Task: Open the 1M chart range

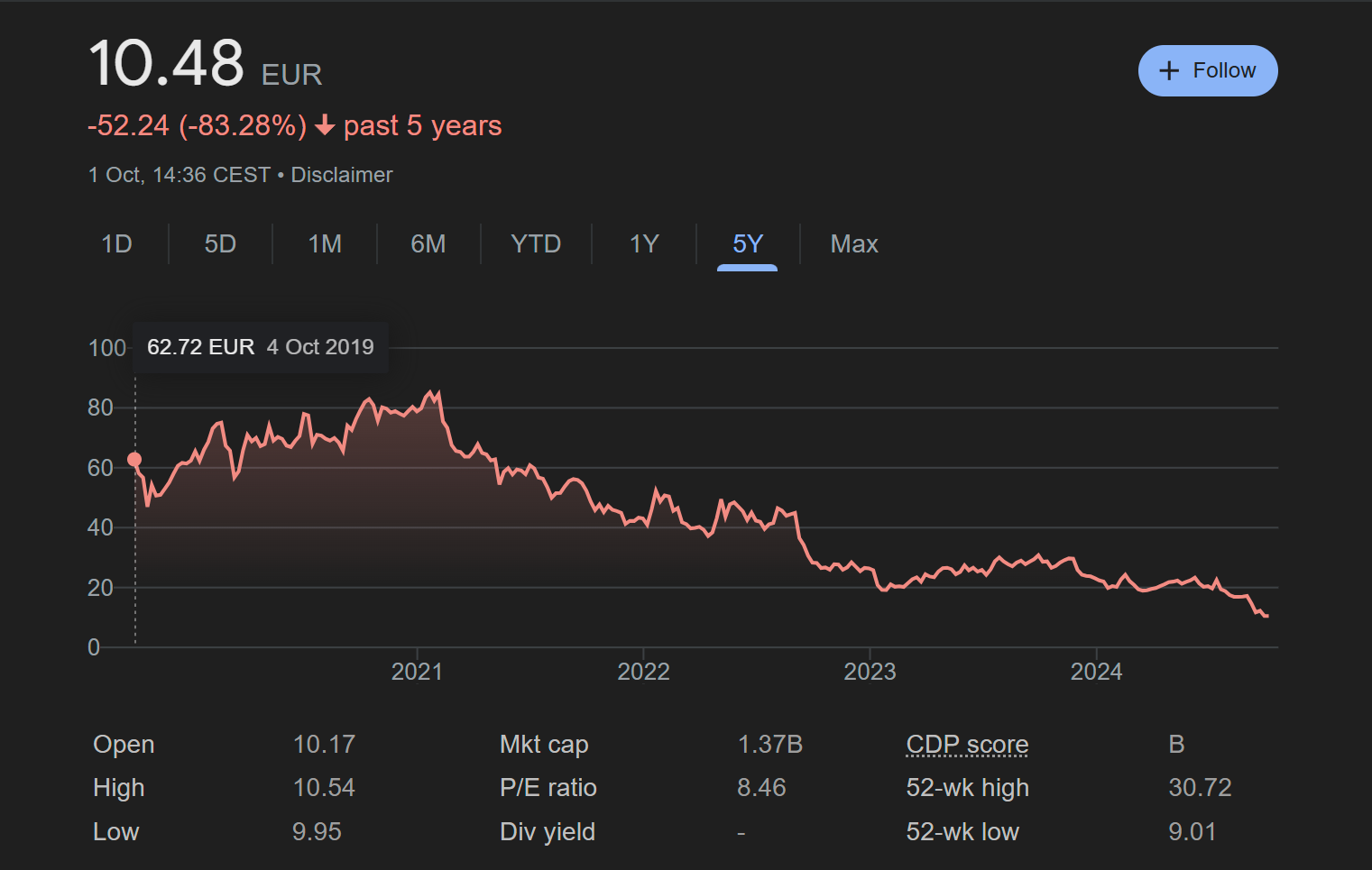Action: [325, 244]
